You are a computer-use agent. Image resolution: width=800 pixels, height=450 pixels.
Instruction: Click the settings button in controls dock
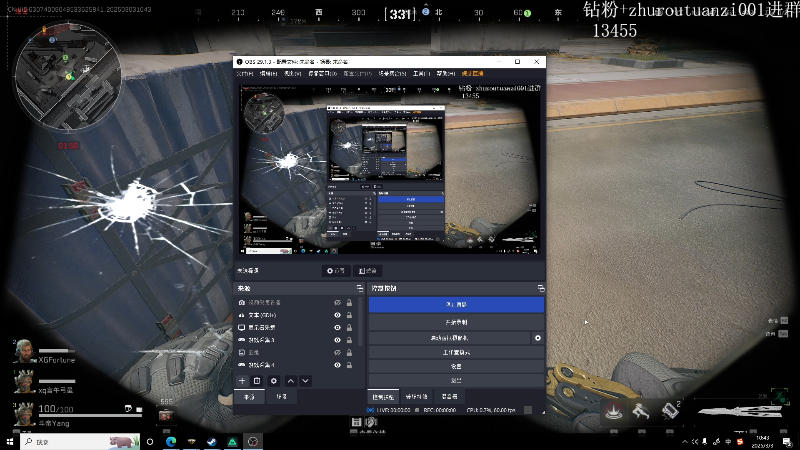coord(456,366)
